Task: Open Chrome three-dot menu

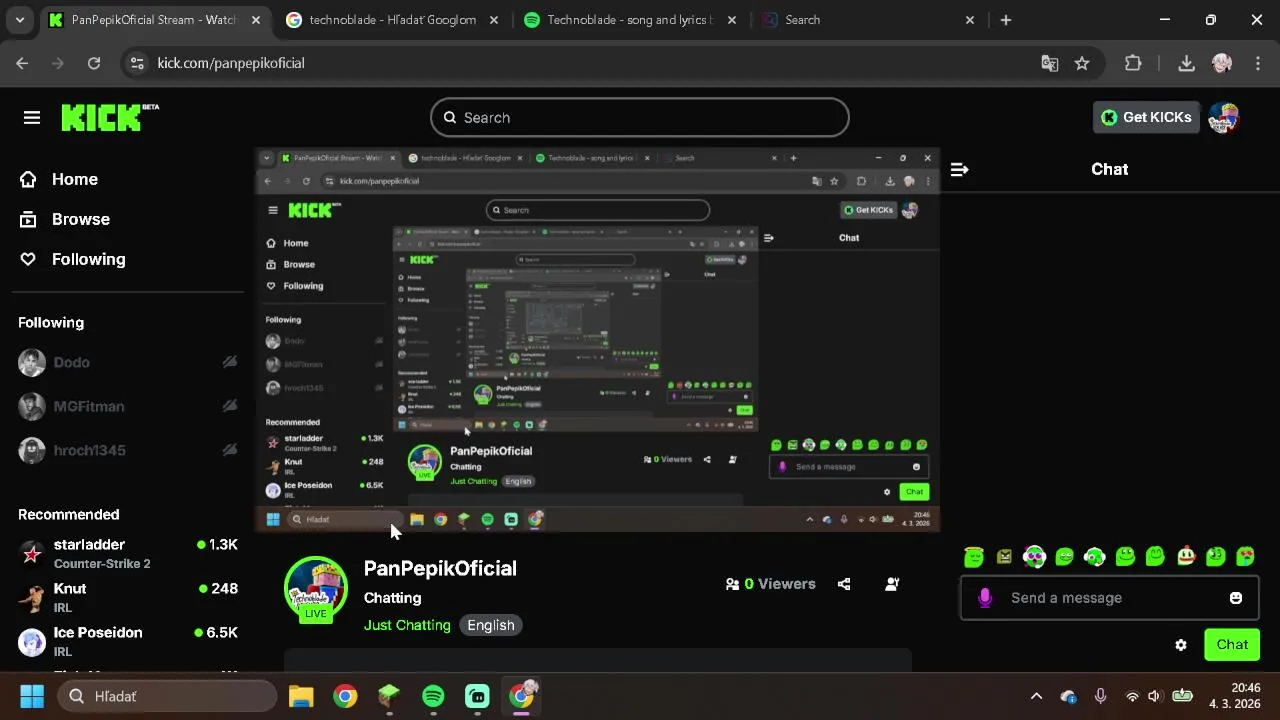Action: [x=1257, y=63]
